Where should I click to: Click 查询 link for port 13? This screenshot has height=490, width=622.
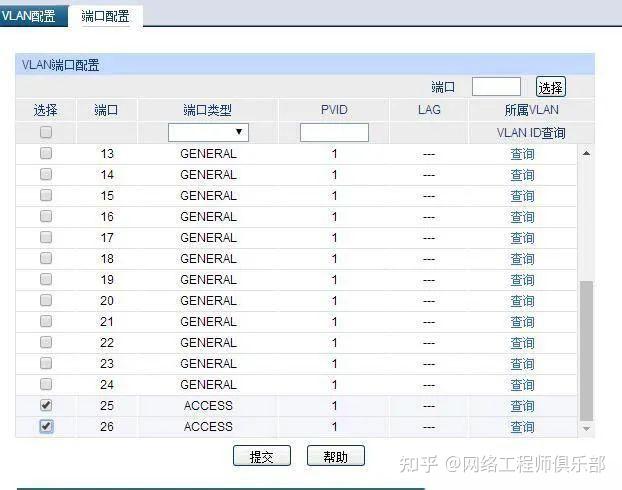[522, 154]
